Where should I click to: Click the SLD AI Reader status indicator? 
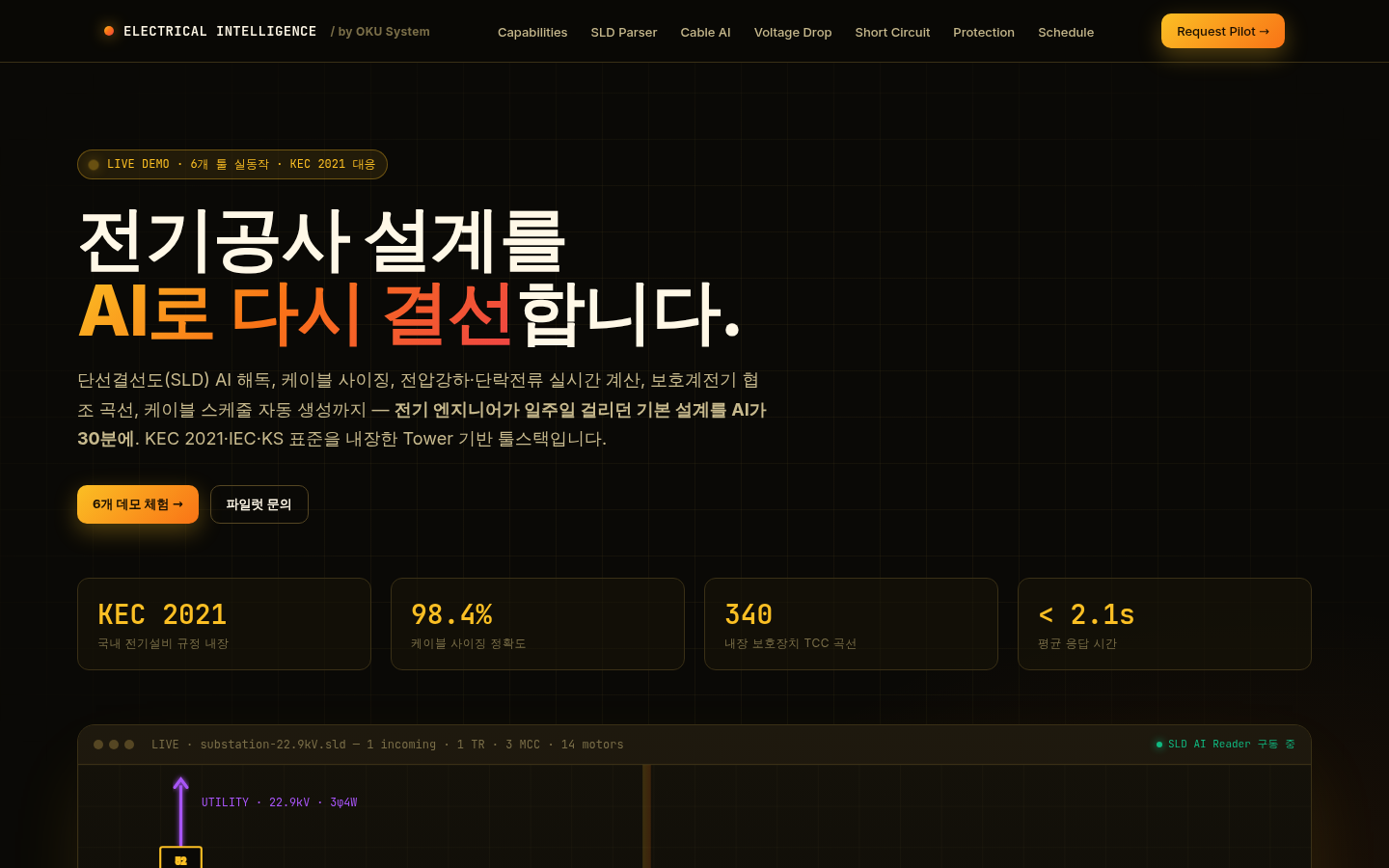(1225, 745)
